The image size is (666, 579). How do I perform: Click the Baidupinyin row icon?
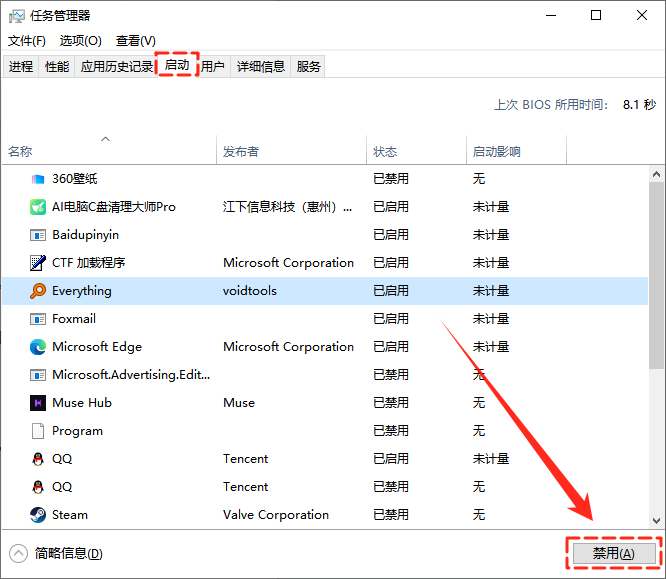tap(38, 235)
